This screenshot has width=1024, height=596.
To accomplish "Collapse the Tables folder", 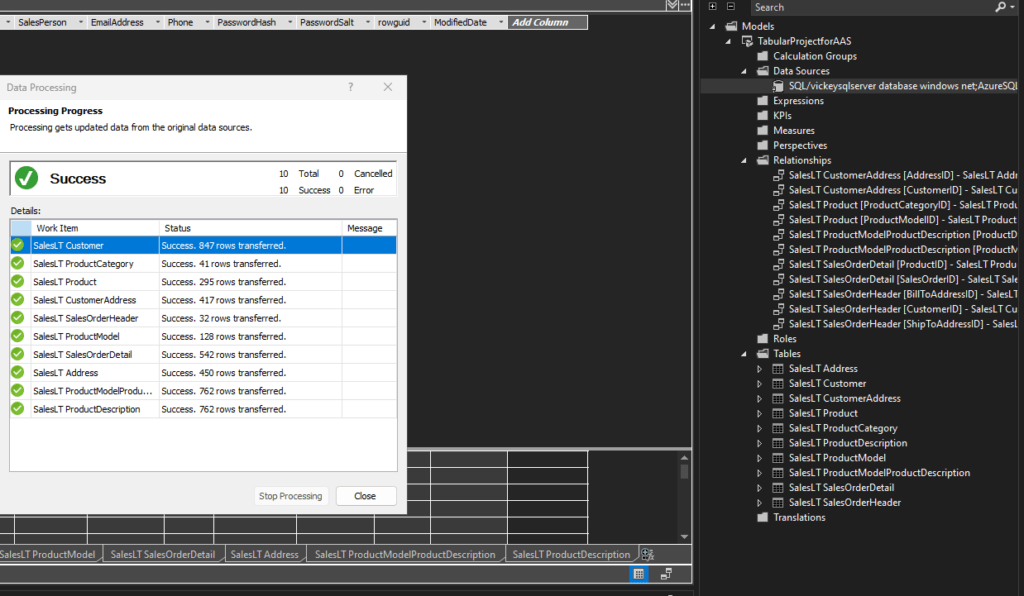I will pos(744,354).
